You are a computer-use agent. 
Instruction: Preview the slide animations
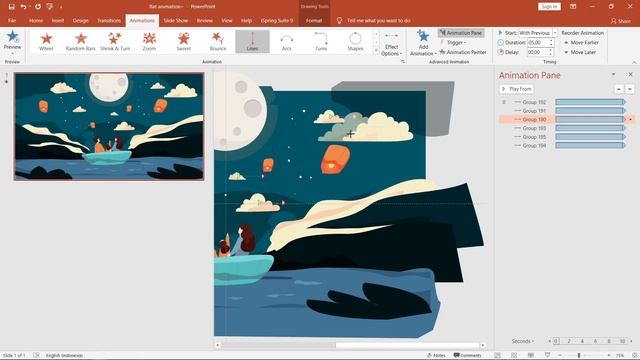[x=12, y=42]
